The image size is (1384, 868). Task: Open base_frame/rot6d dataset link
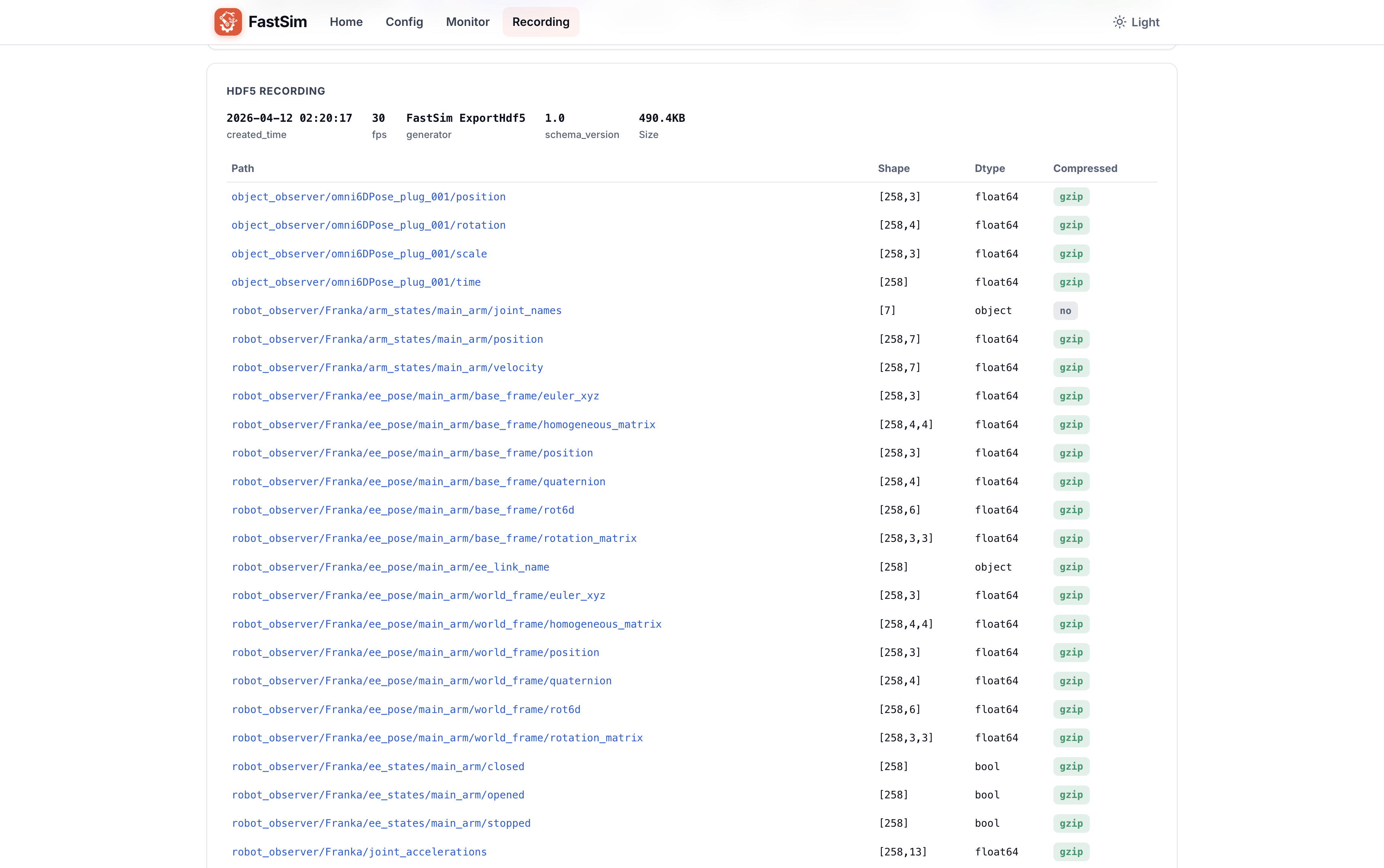pyautogui.click(x=403, y=510)
